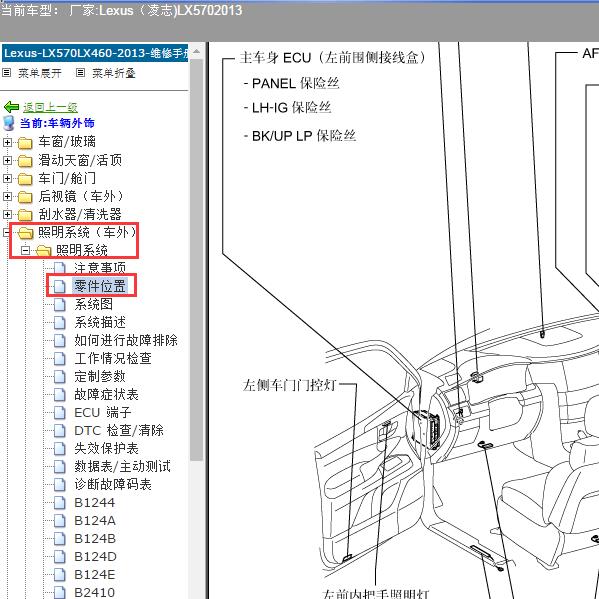Open the 工作情况检查 page
Screen dimensions: 599x599
point(113,358)
